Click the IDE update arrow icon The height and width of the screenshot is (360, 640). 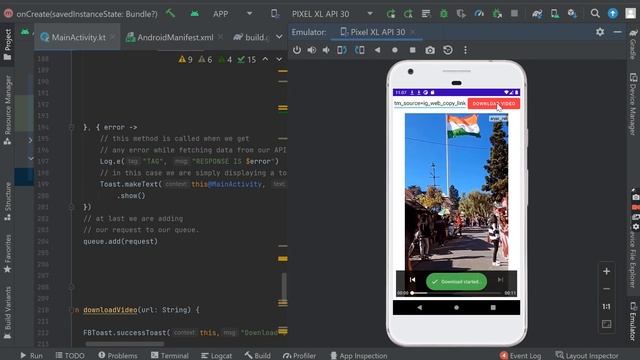613,13
